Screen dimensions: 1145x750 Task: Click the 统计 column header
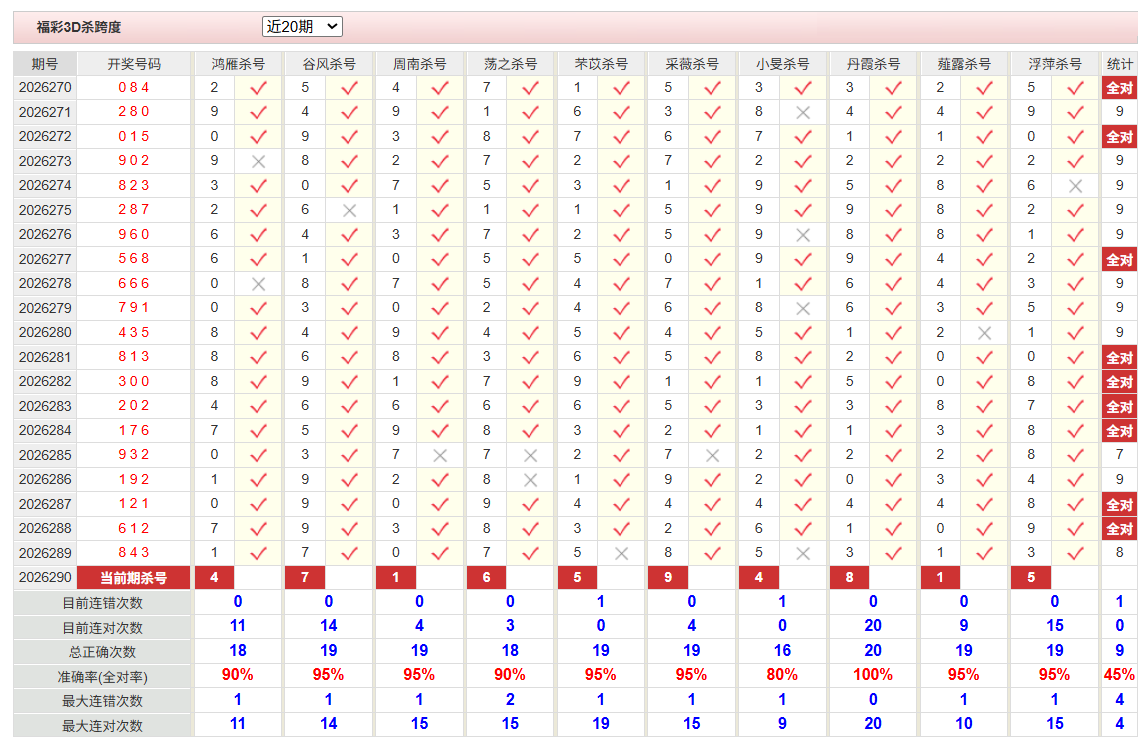tap(1119, 64)
